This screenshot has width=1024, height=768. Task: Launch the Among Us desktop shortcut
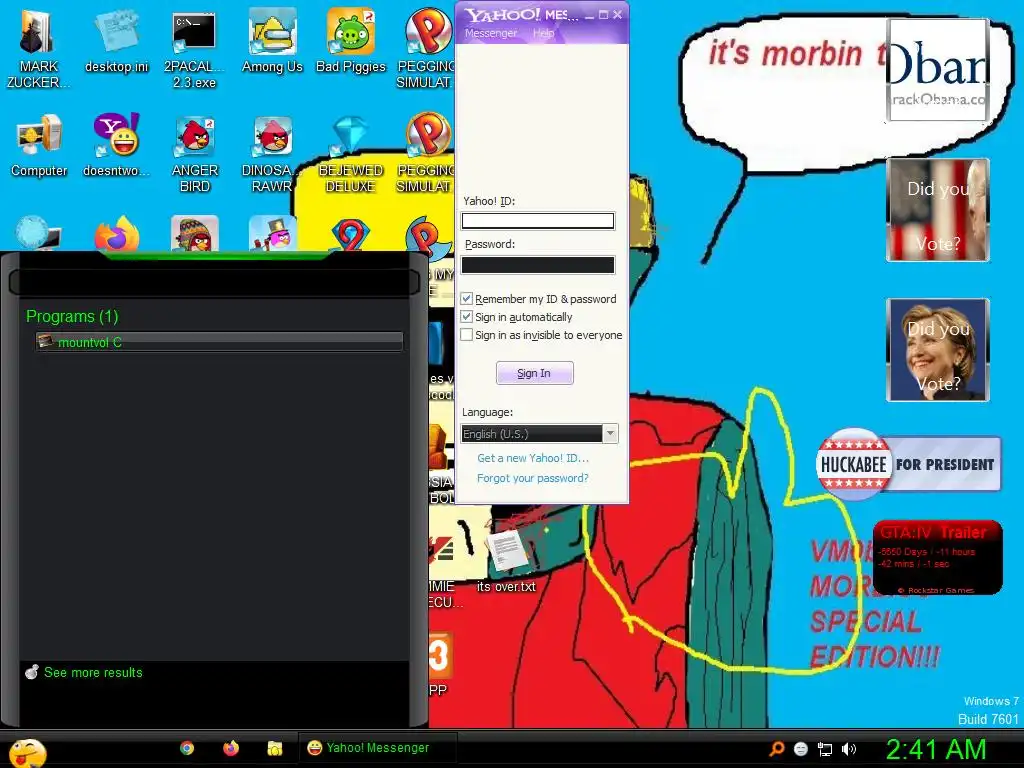click(272, 40)
